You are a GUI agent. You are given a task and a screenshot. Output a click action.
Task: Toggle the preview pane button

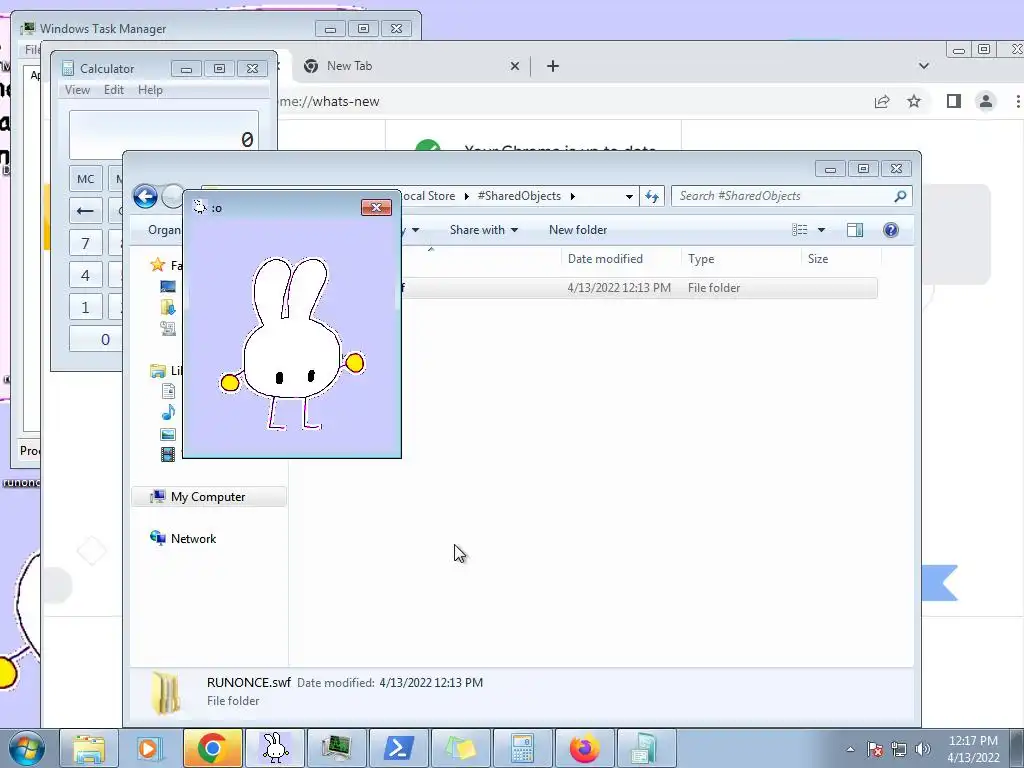(855, 230)
